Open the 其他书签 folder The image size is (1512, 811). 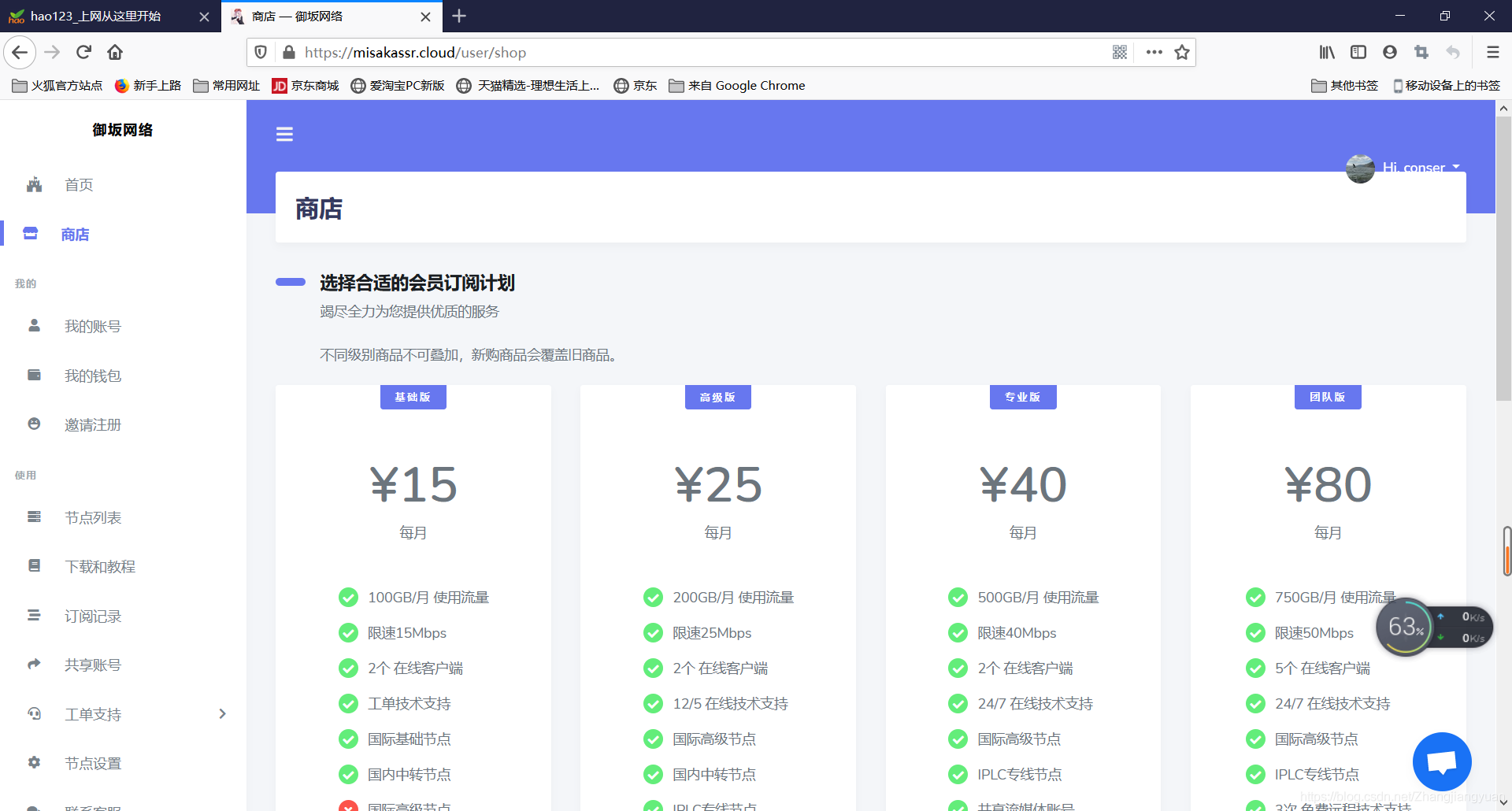click(x=1345, y=86)
